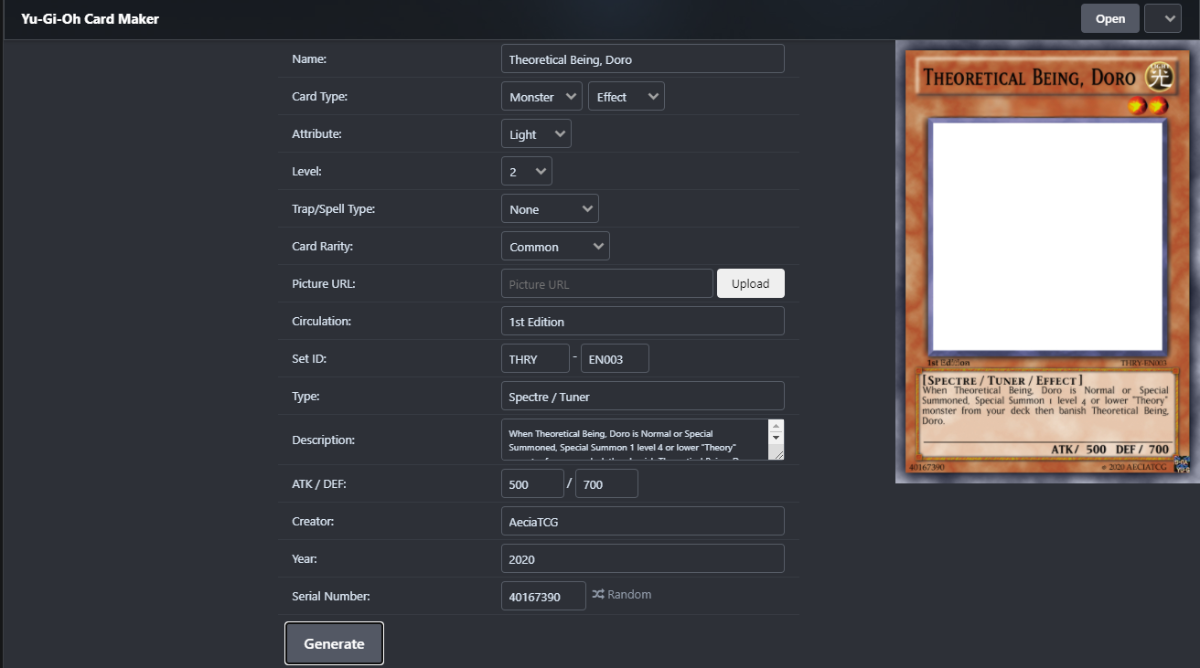Image resolution: width=1200 pixels, height=668 pixels.
Task: Click the Year field 2020
Action: [x=642, y=559]
